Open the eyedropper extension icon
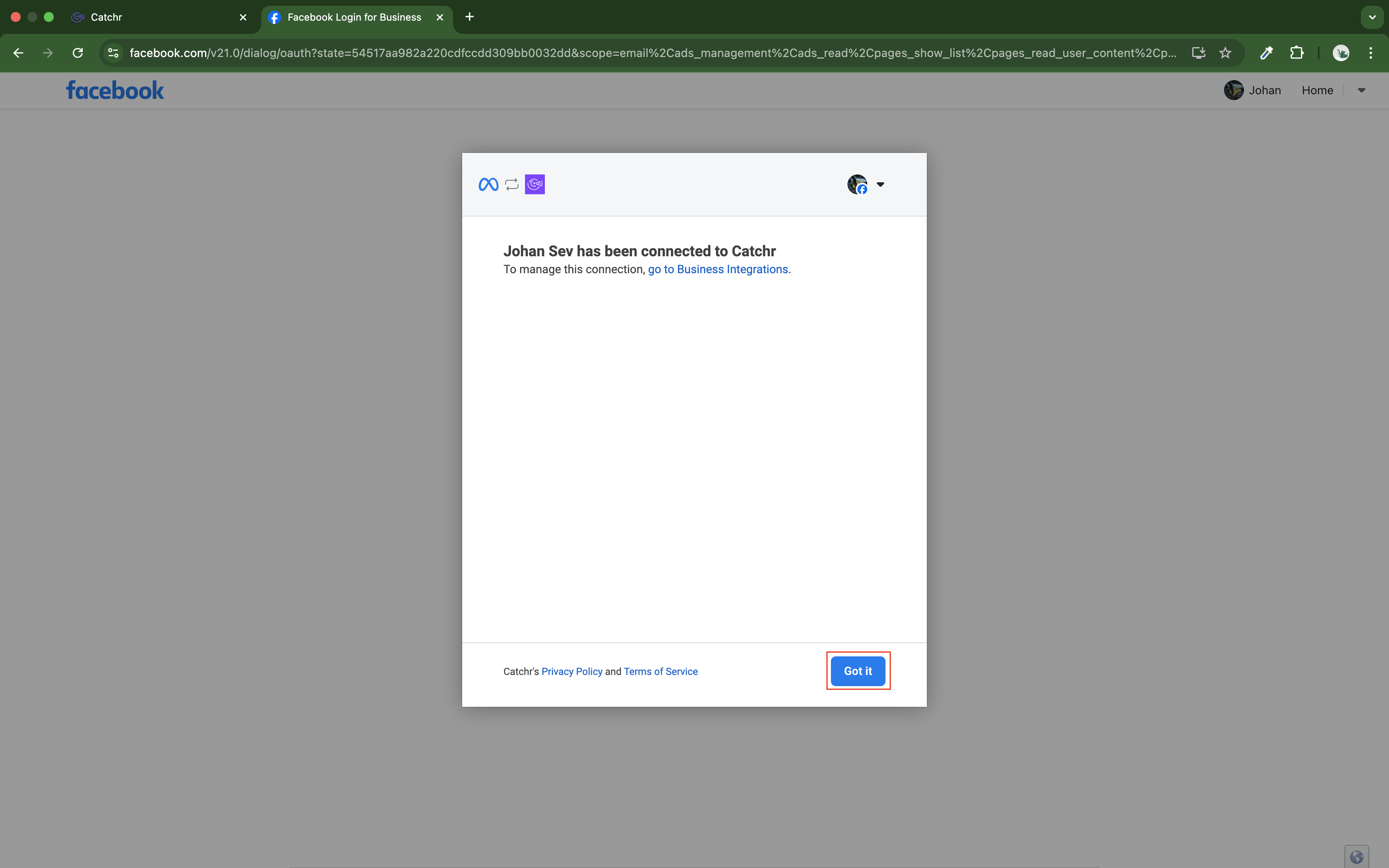Image resolution: width=1389 pixels, height=868 pixels. 1267,53
